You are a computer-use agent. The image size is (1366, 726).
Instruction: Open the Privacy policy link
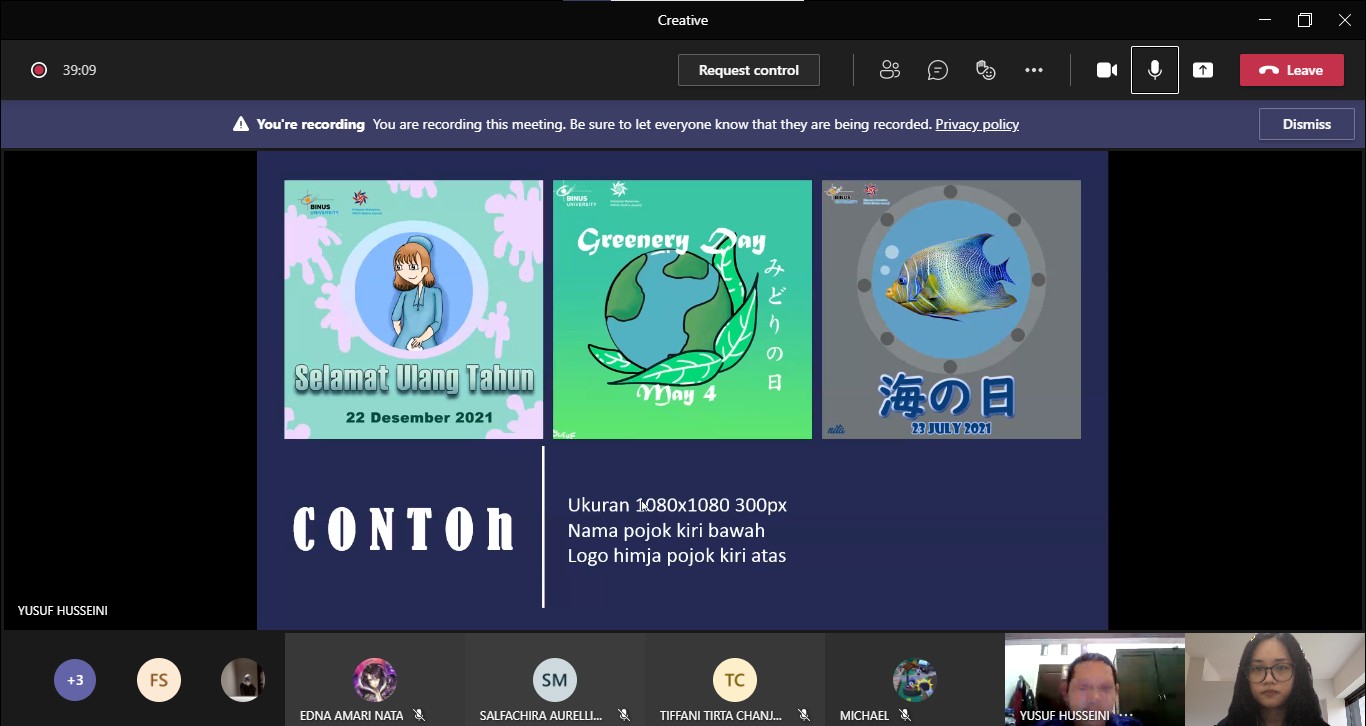point(976,125)
